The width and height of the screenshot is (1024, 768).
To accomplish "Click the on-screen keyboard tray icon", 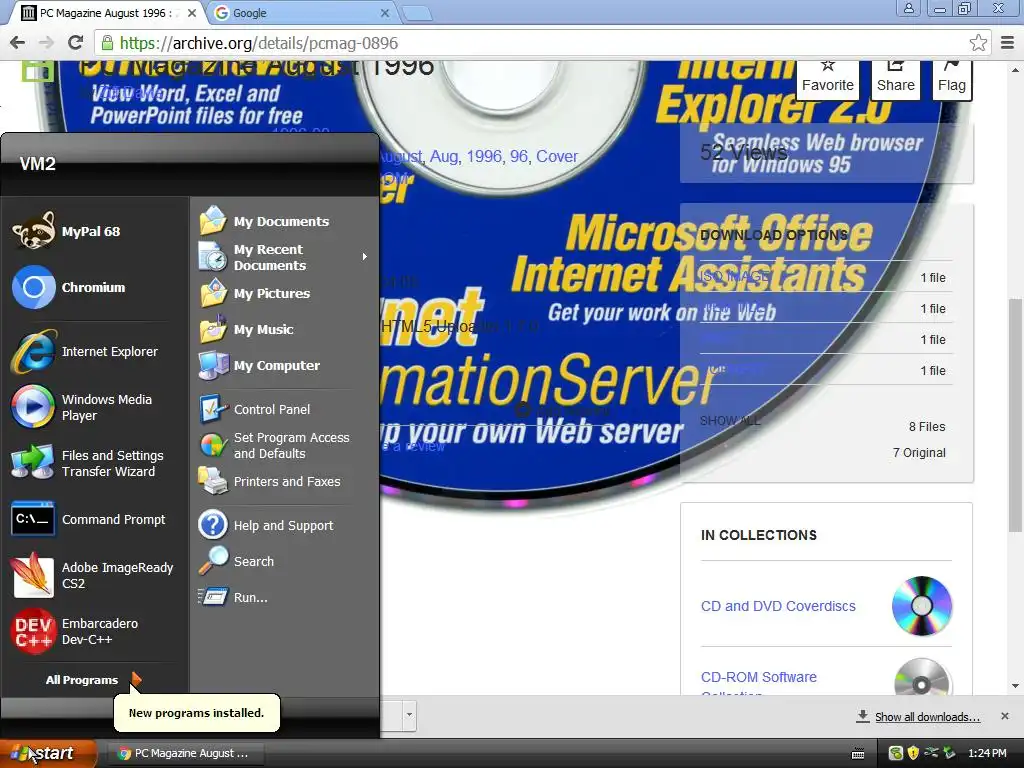I will (x=858, y=754).
